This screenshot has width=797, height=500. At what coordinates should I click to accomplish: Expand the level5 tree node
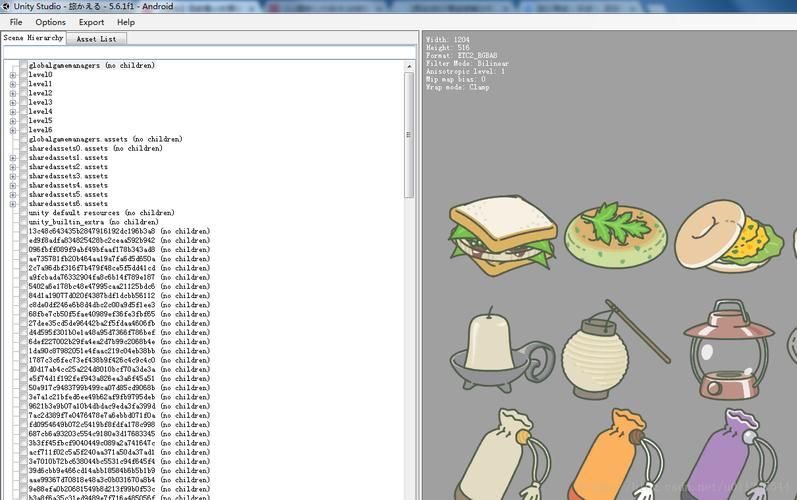(x=13, y=121)
